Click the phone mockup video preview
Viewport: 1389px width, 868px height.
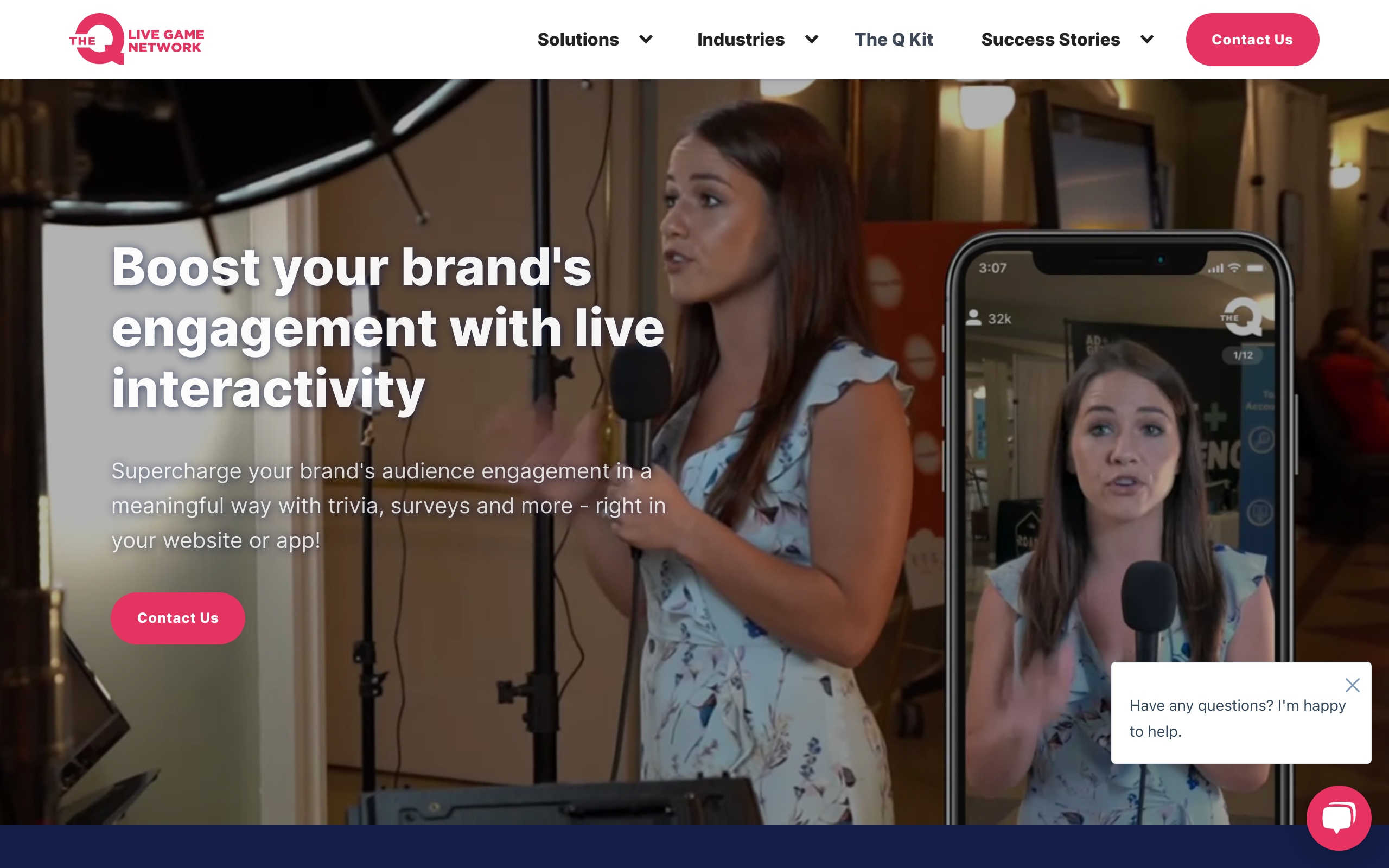[1119, 516]
